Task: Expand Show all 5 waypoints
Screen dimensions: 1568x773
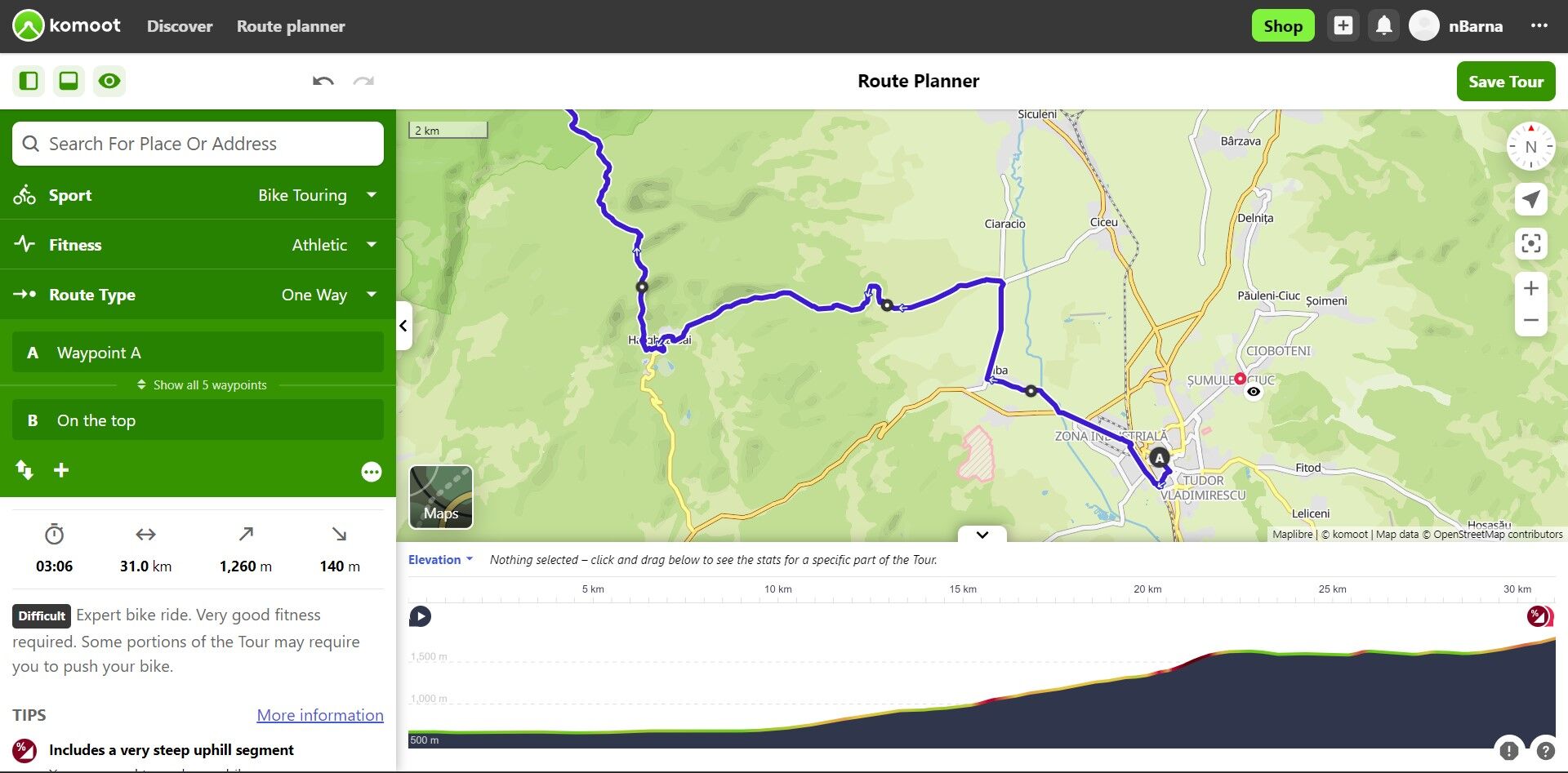Action: point(202,385)
